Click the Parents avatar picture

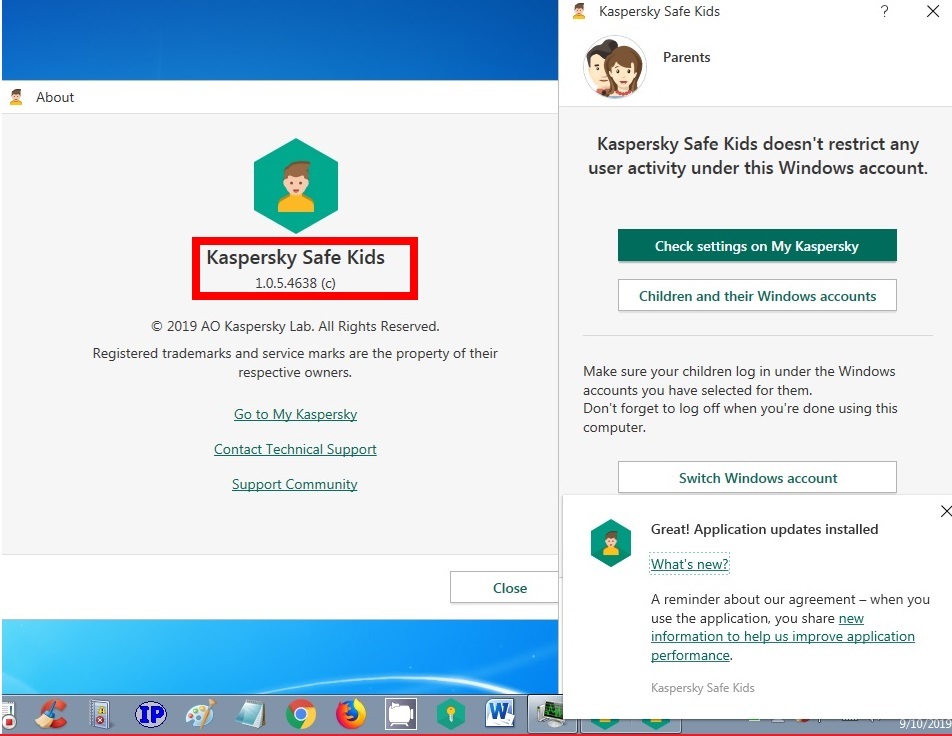tap(615, 67)
